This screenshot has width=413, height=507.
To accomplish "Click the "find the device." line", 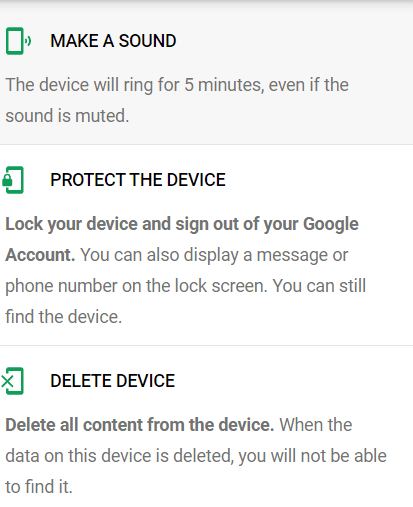I will pos(64,317).
